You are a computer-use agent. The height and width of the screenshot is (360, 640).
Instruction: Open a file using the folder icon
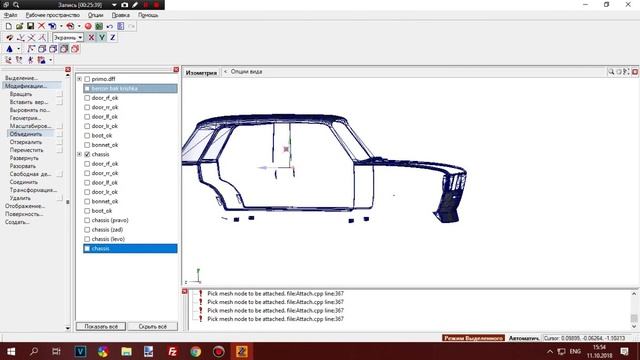point(19,26)
